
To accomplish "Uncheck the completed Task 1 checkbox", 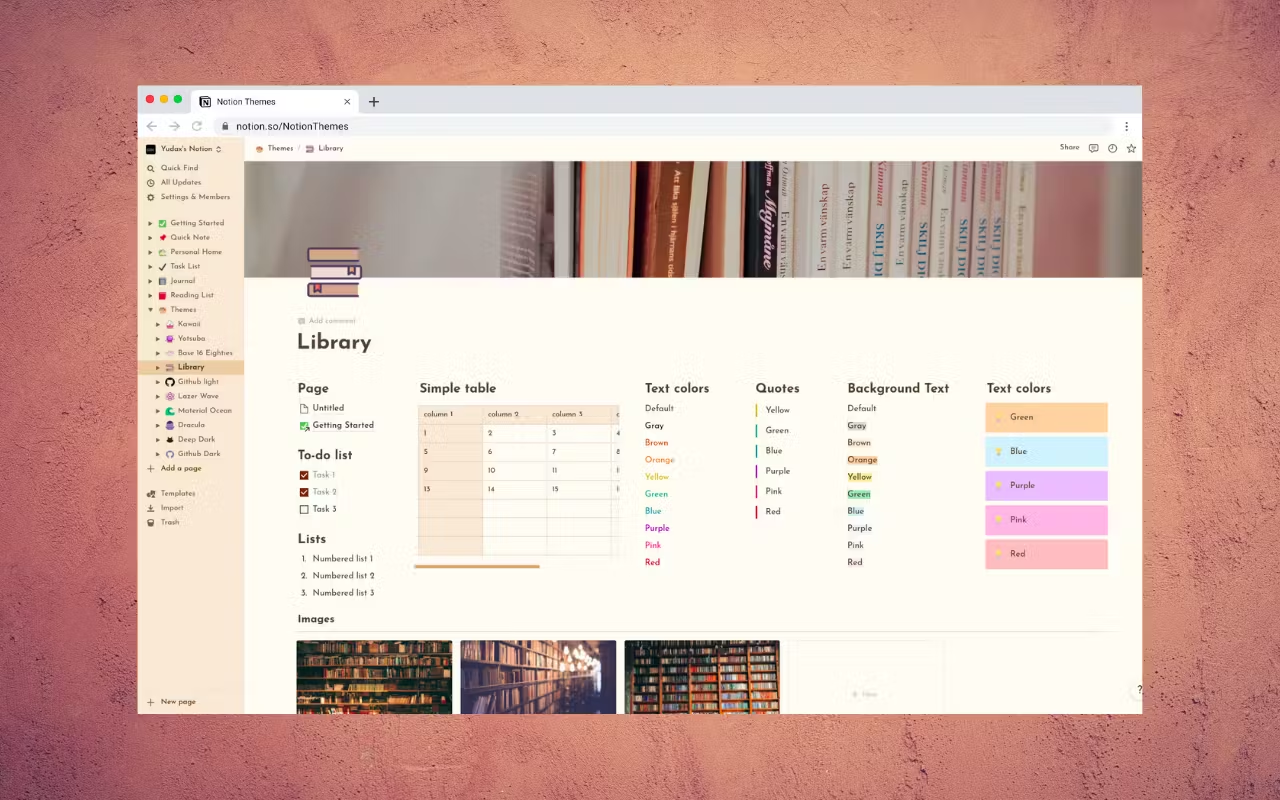I will [304, 474].
